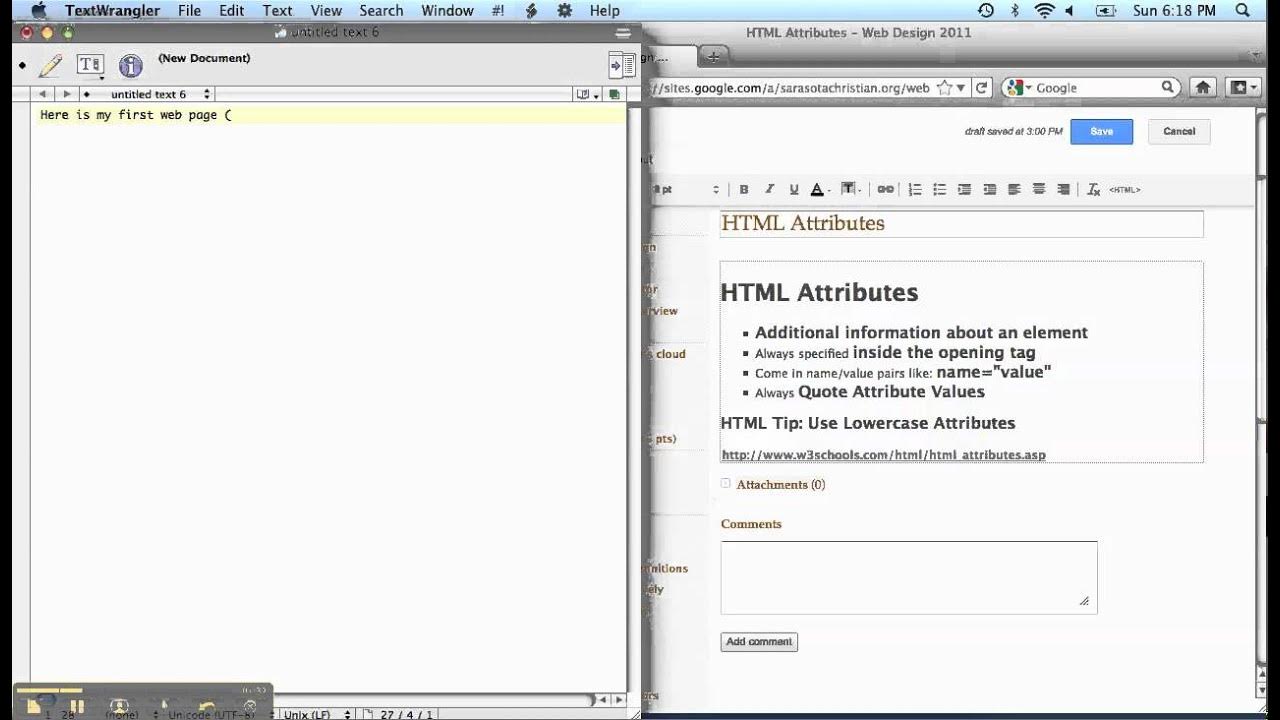Open the TextWrangler File menu
This screenshot has height=720, width=1280.
[x=189, y=10]
